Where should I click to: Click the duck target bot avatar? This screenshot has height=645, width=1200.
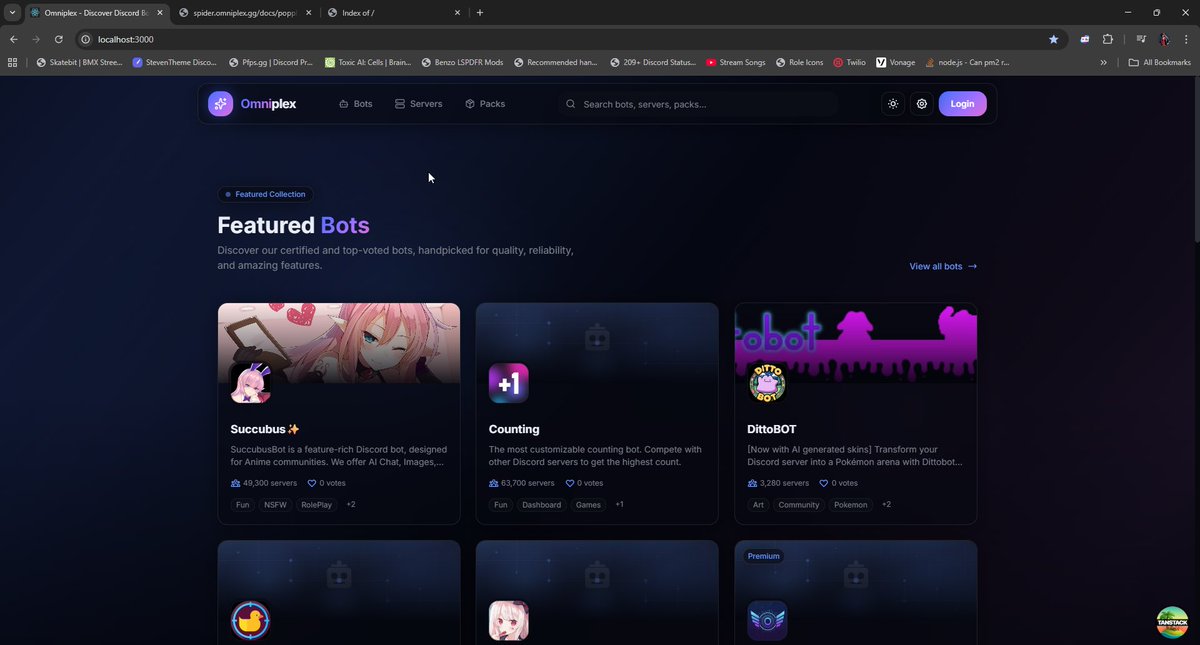[x=250, y=620]
